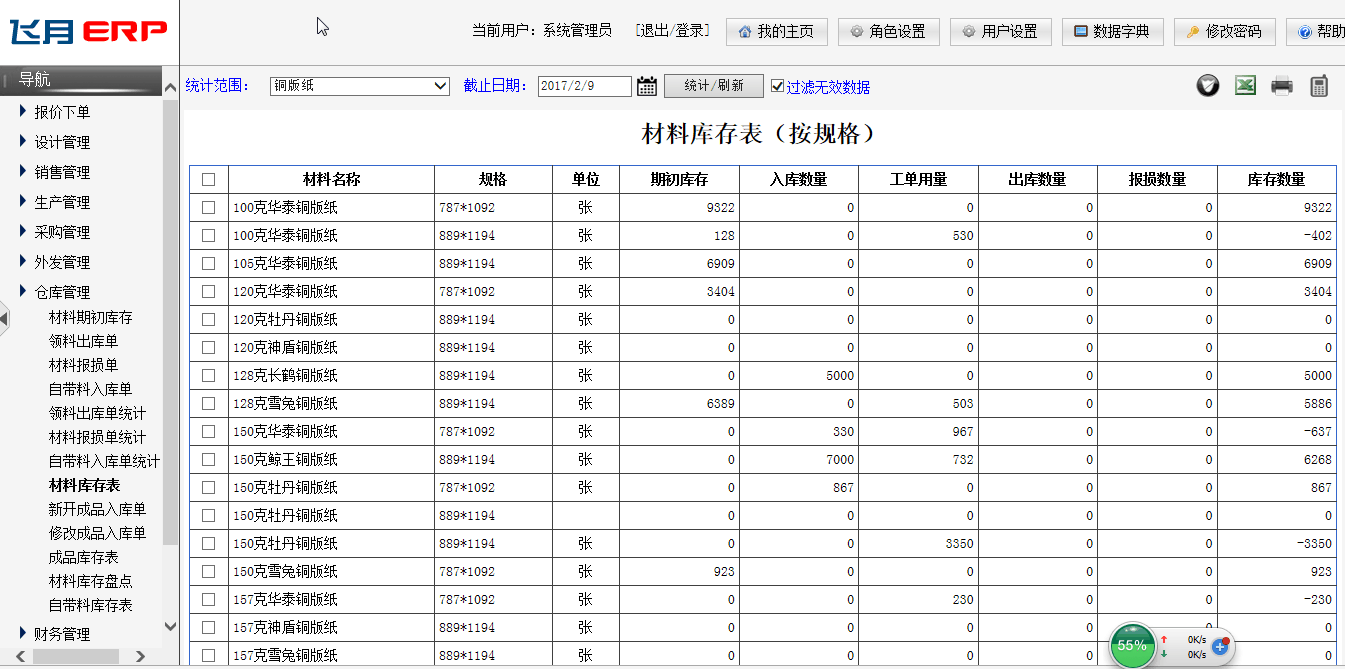Select 领料出库单 from the warehouse menu
This screenshot has height=669, width=1345.
(83, 341)
